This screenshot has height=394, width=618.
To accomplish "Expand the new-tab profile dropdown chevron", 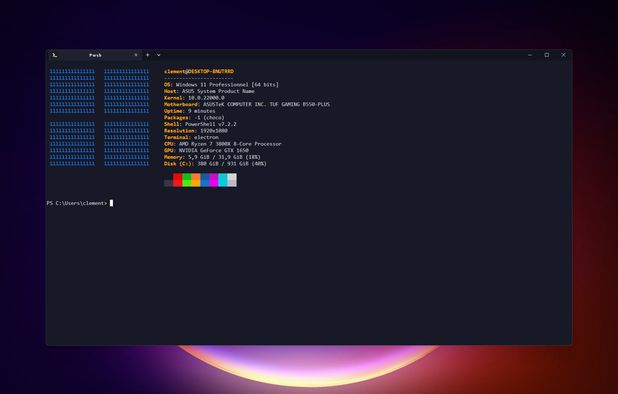I will [159, 55].
